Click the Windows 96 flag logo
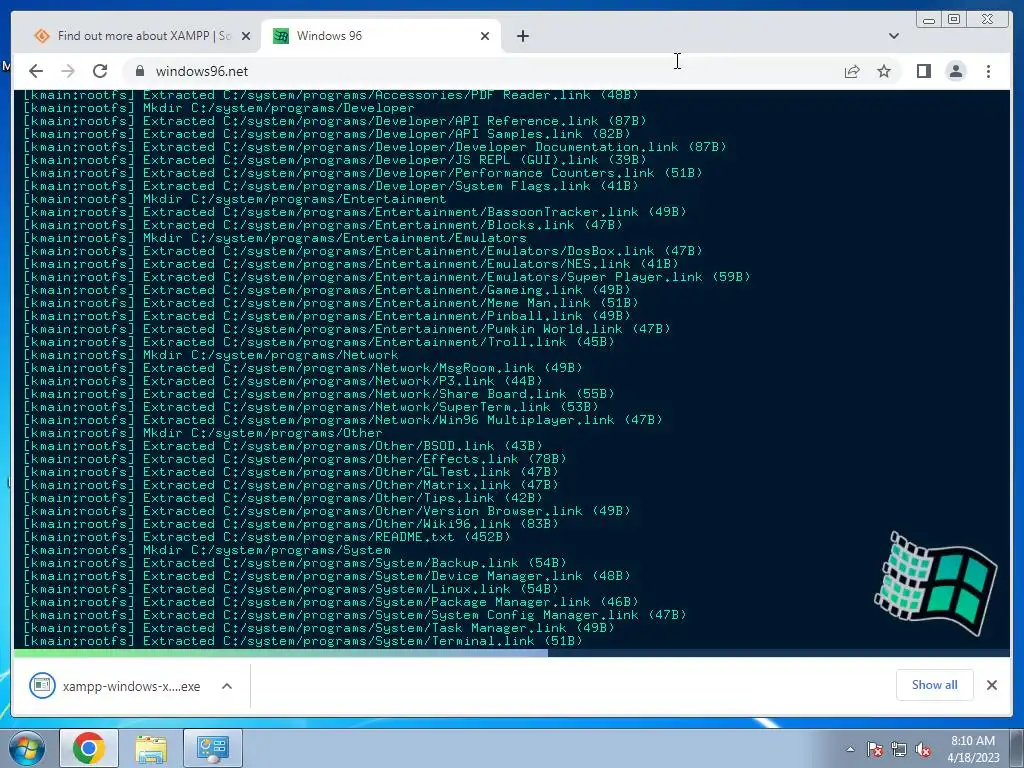1024x768 pixels. click(935, 583)
